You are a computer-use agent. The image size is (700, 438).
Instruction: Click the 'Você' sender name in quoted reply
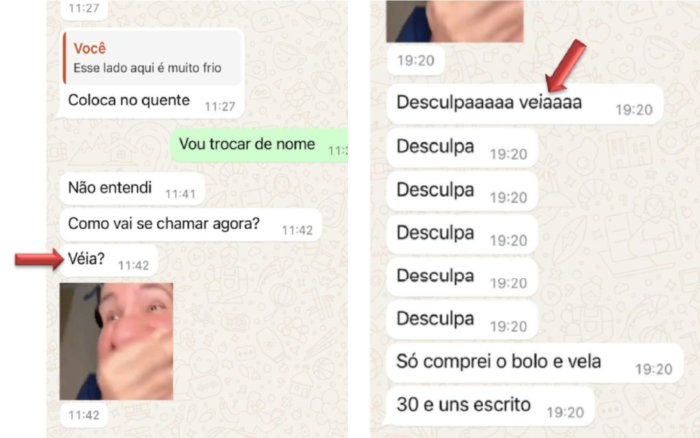tap(90, 48)
